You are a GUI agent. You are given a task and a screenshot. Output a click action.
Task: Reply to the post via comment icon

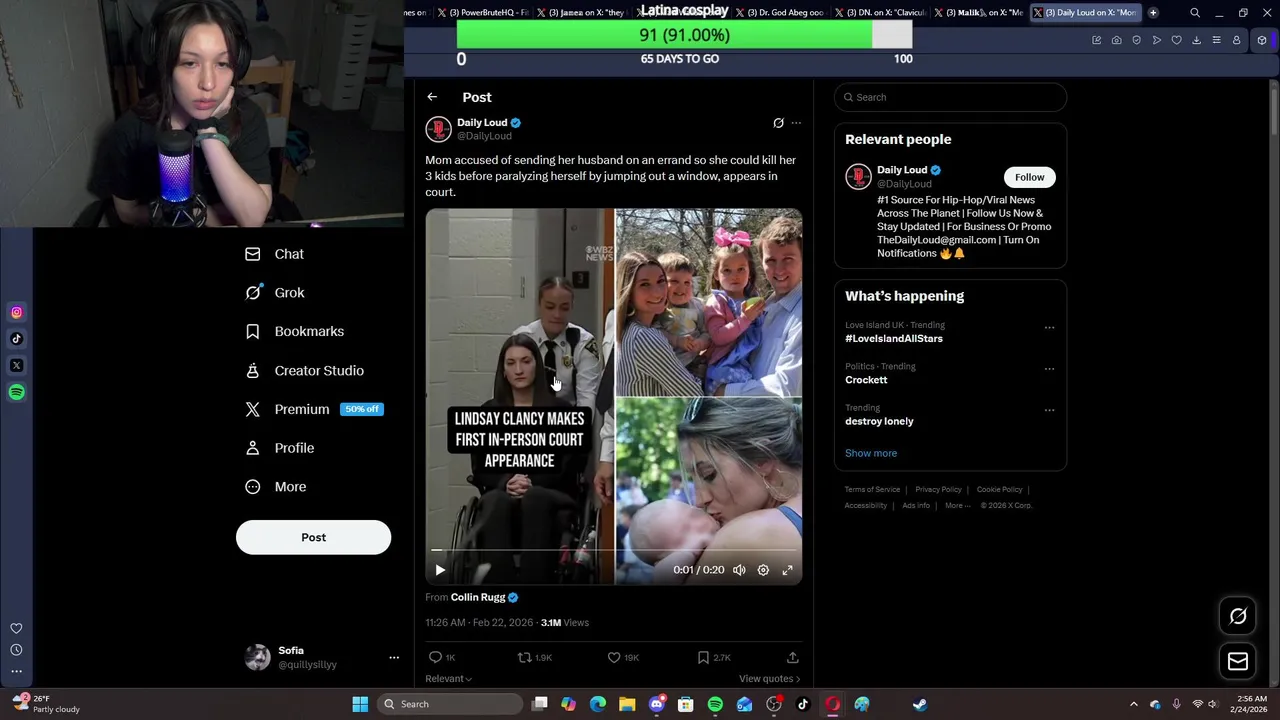[435, 657]
